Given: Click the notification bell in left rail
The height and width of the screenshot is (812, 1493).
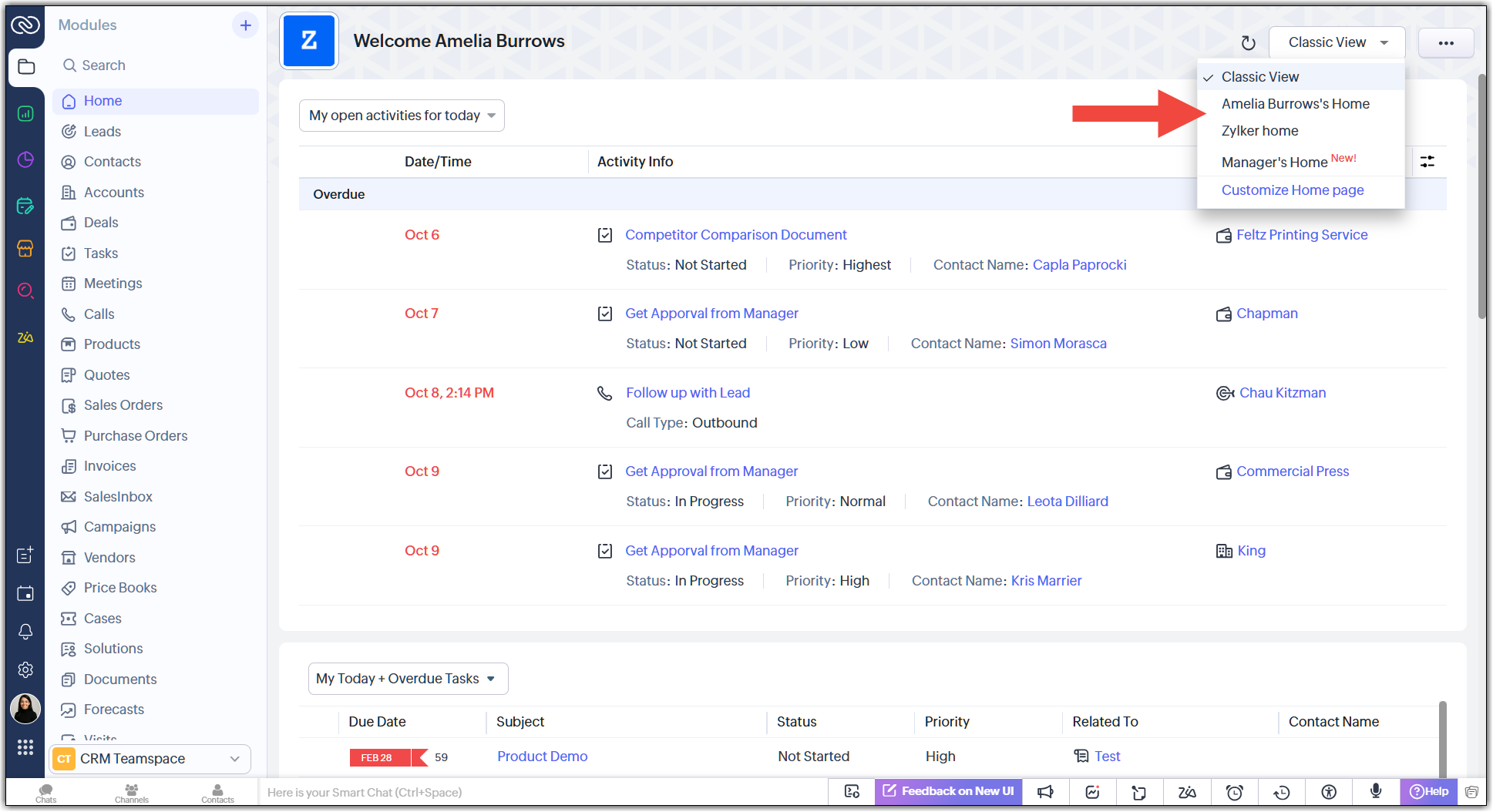Looking at the screenshot, I should 25,632.
